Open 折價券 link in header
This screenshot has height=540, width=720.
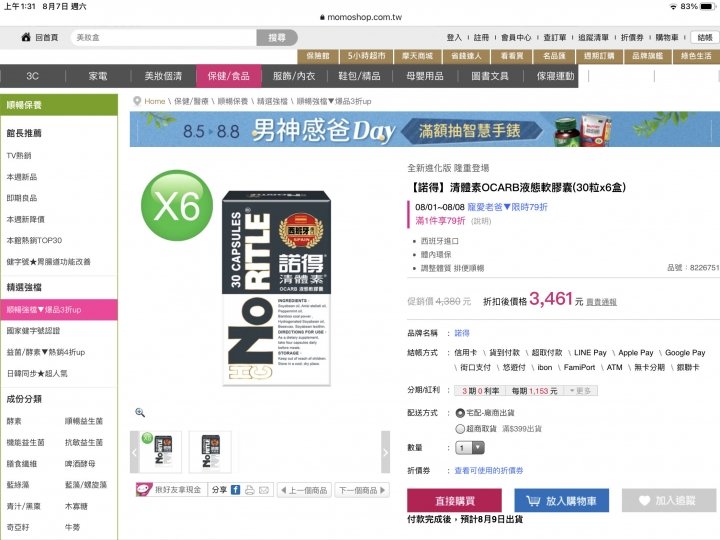[x=632, y=38]
